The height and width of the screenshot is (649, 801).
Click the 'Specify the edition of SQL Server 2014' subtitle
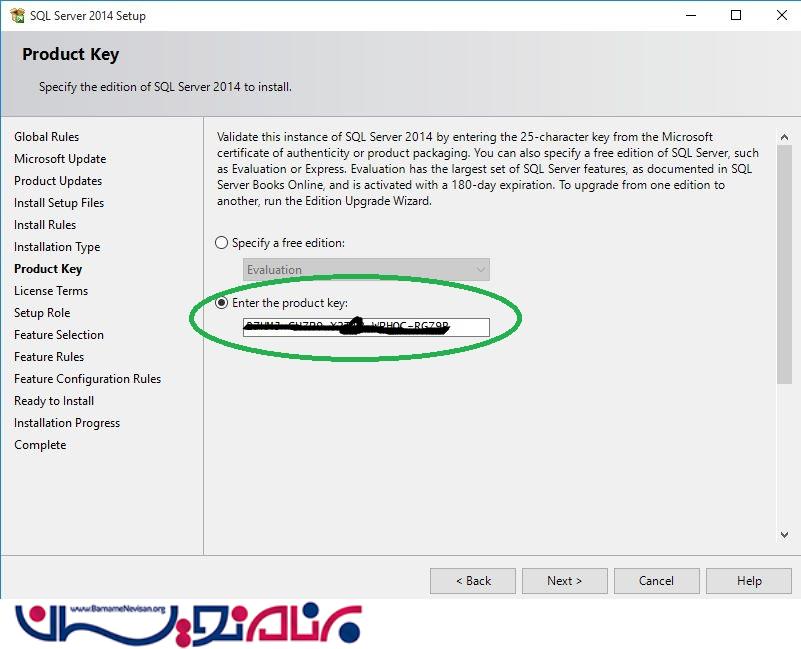click(x=166, y=87)
